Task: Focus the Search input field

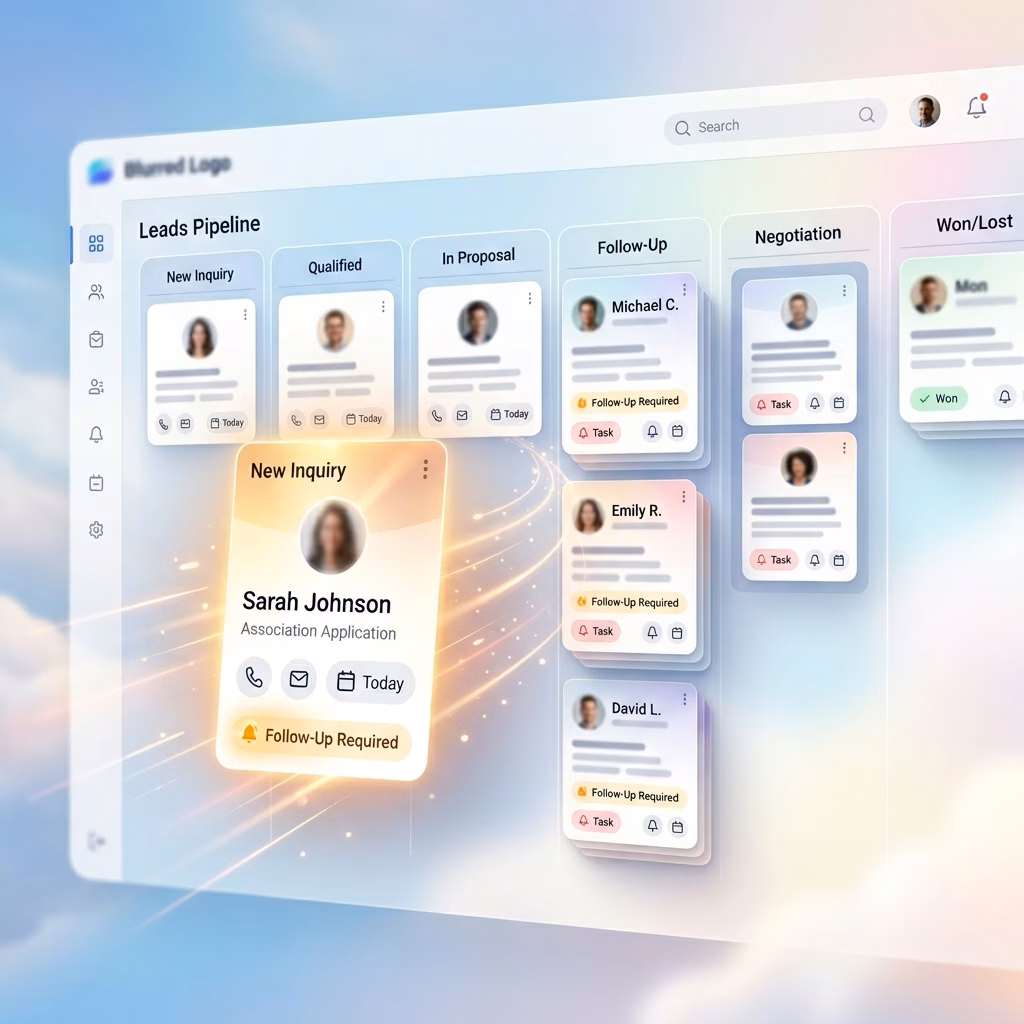Action: coord(775,121)
